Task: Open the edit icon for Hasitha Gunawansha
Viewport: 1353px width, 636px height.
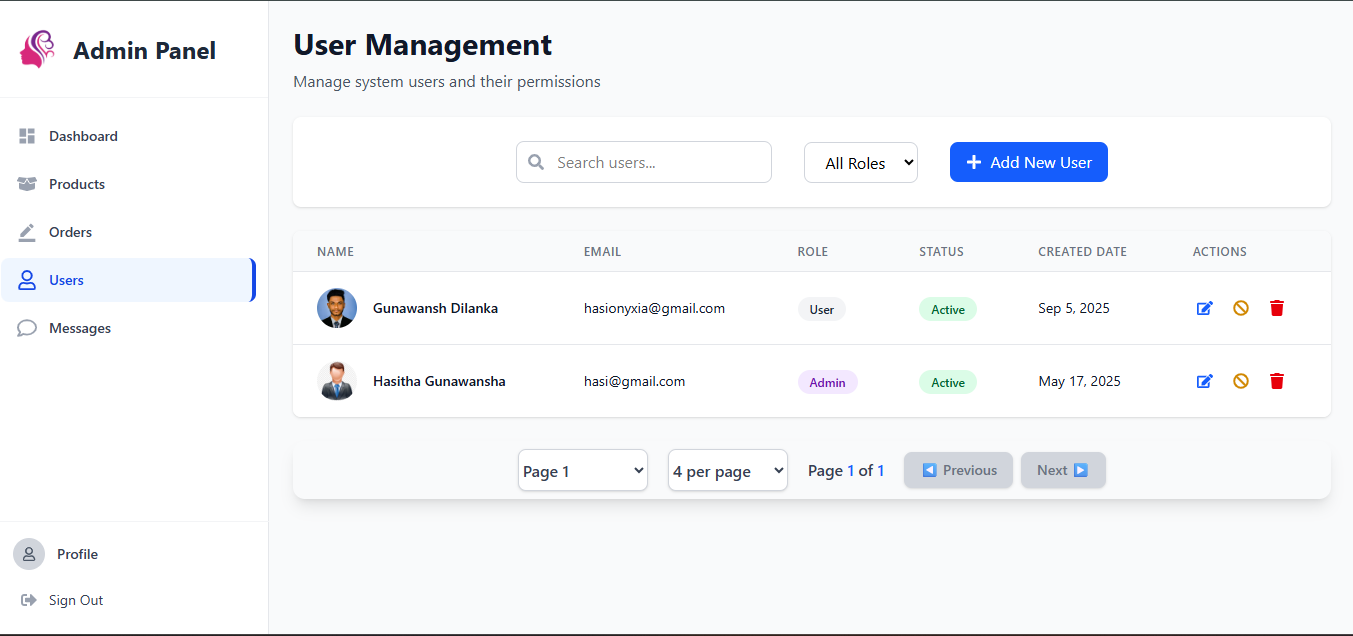Action: click(x=1205, y=381)
